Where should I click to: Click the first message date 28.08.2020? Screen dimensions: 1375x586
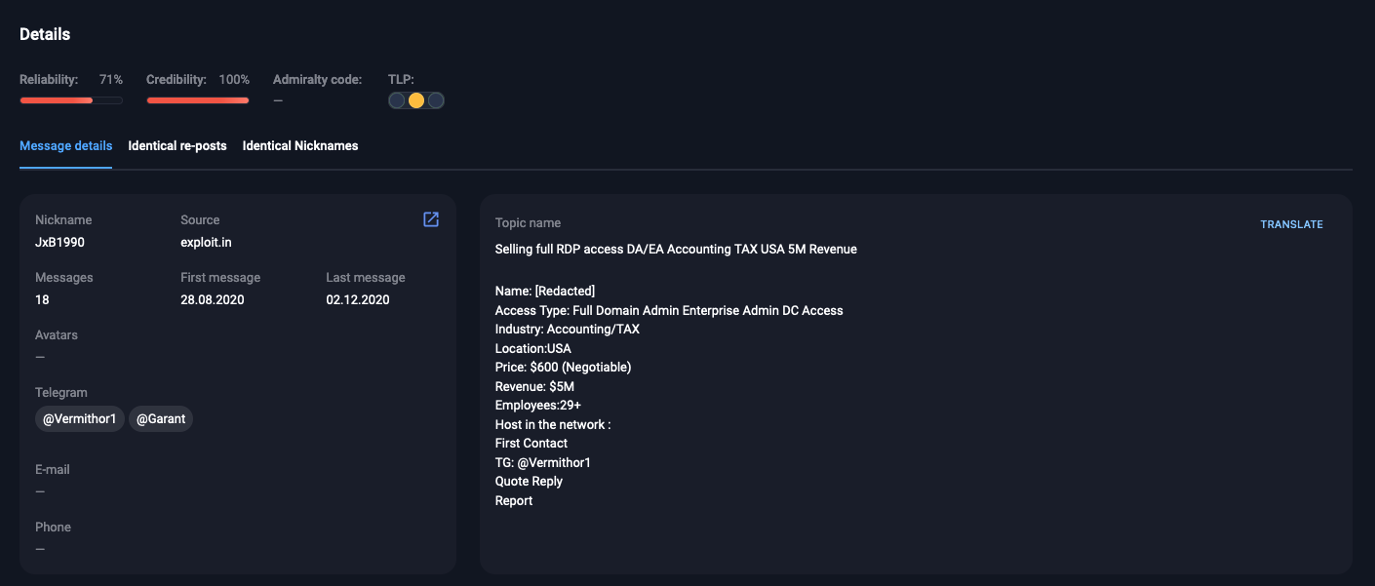(212, 300)
